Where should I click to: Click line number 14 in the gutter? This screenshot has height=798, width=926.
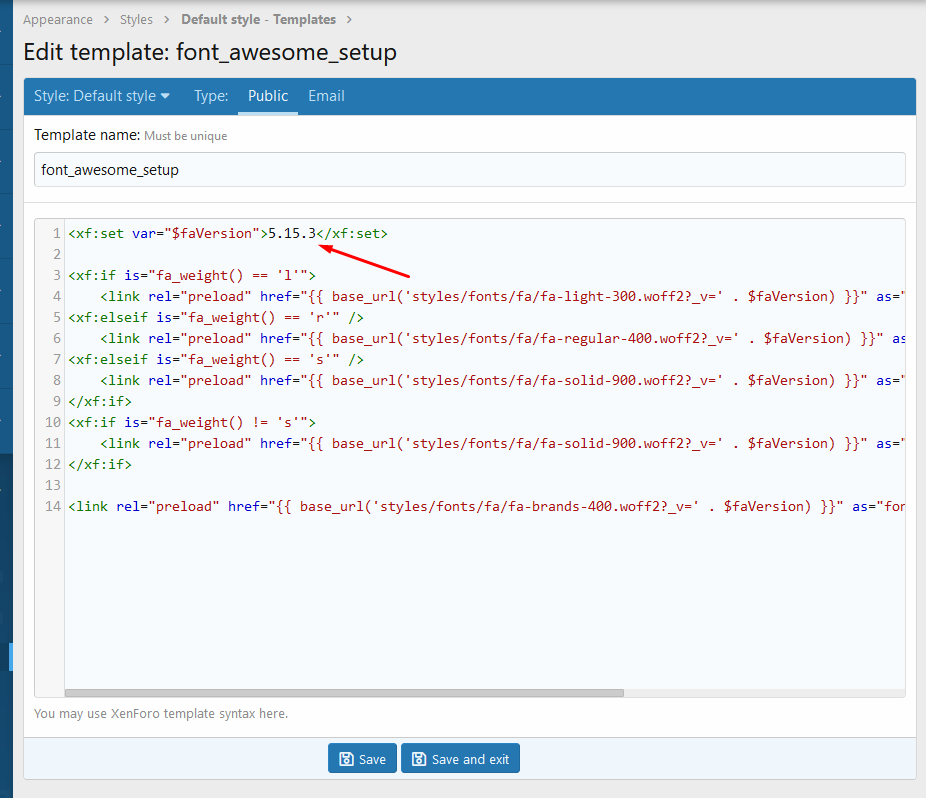[x=53, y=506]
